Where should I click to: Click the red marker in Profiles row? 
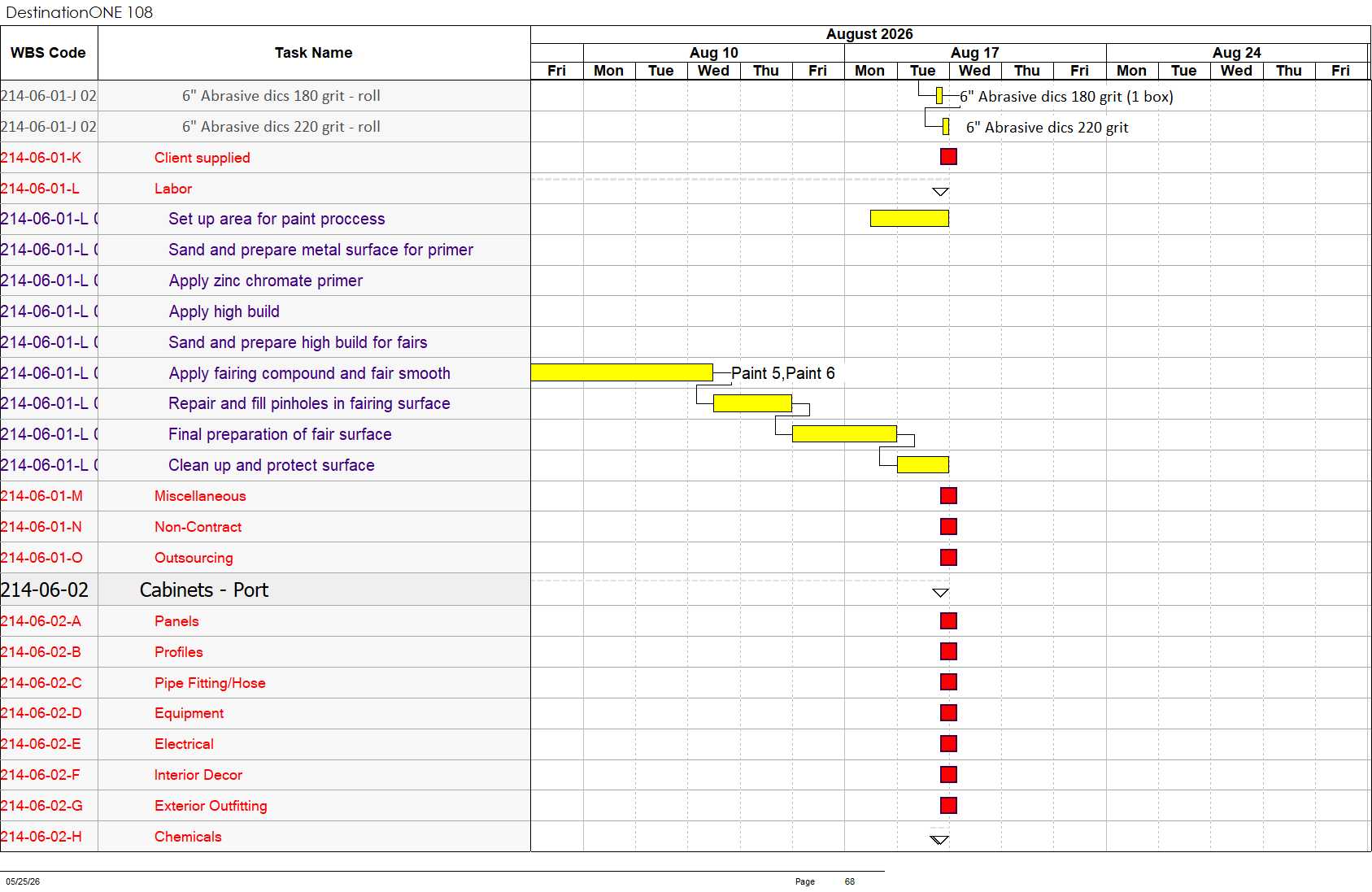(948, 652)
